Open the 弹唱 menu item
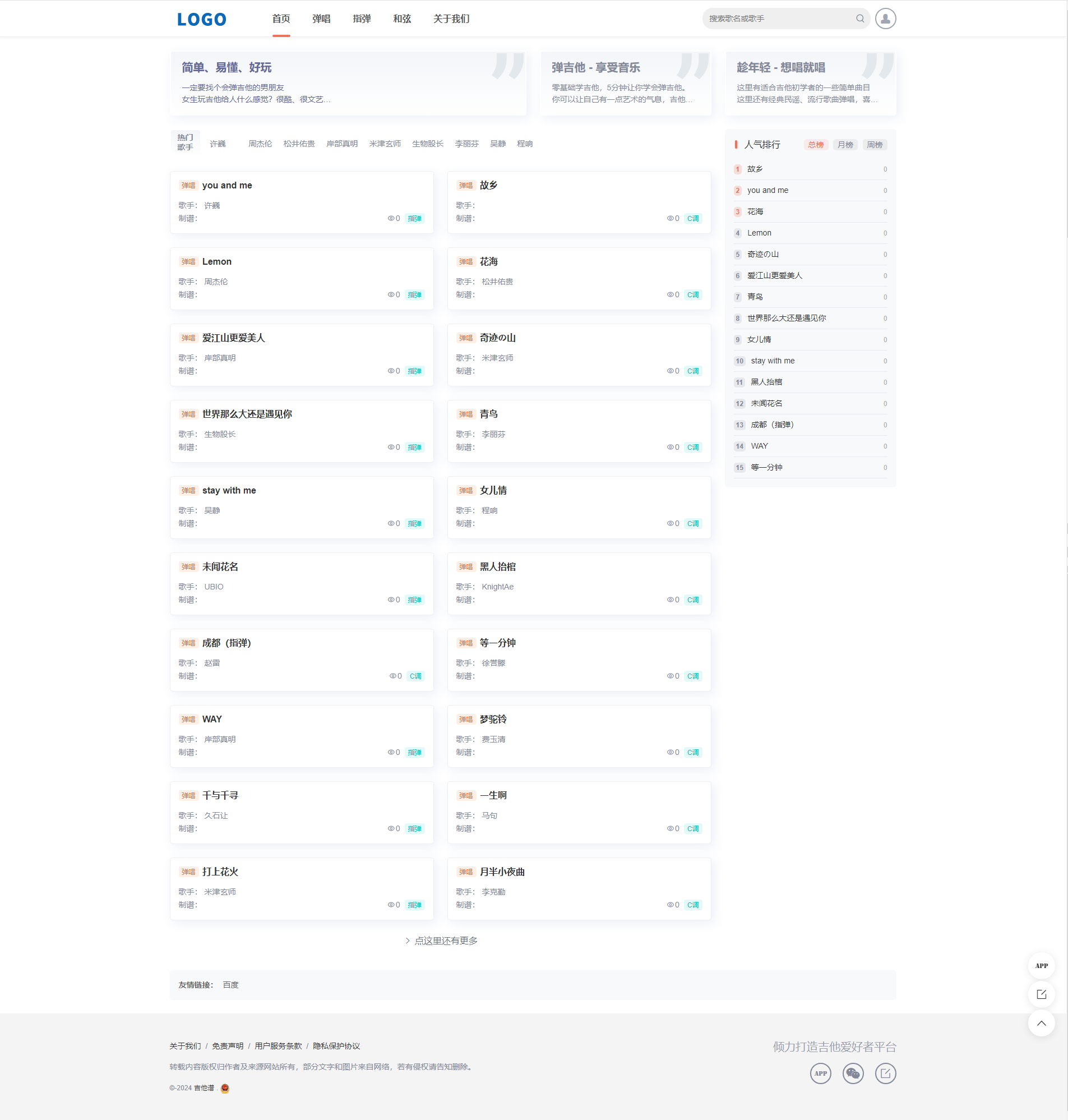 coord(321,18)
